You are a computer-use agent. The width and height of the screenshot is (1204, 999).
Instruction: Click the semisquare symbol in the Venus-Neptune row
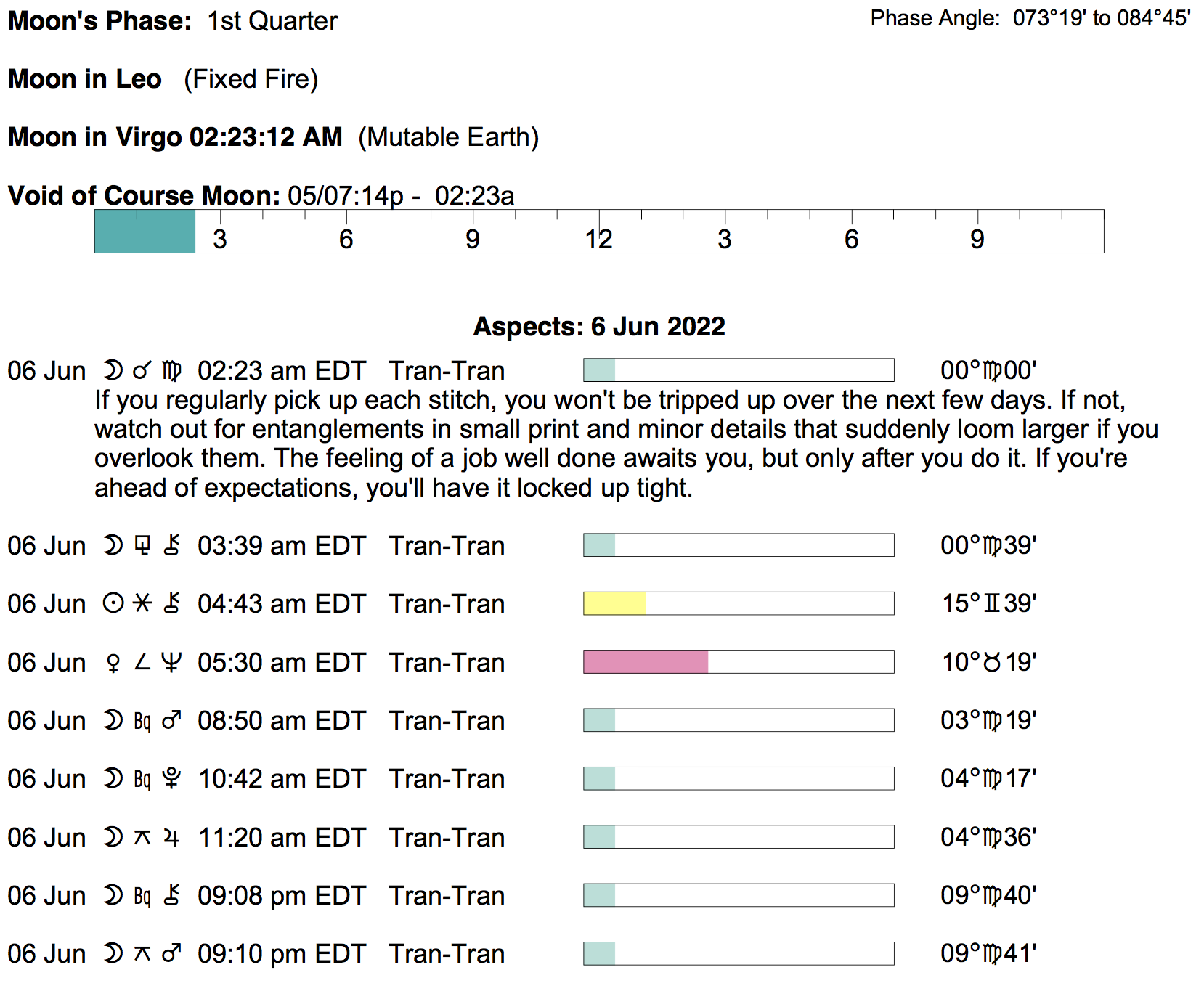[142, 662]
